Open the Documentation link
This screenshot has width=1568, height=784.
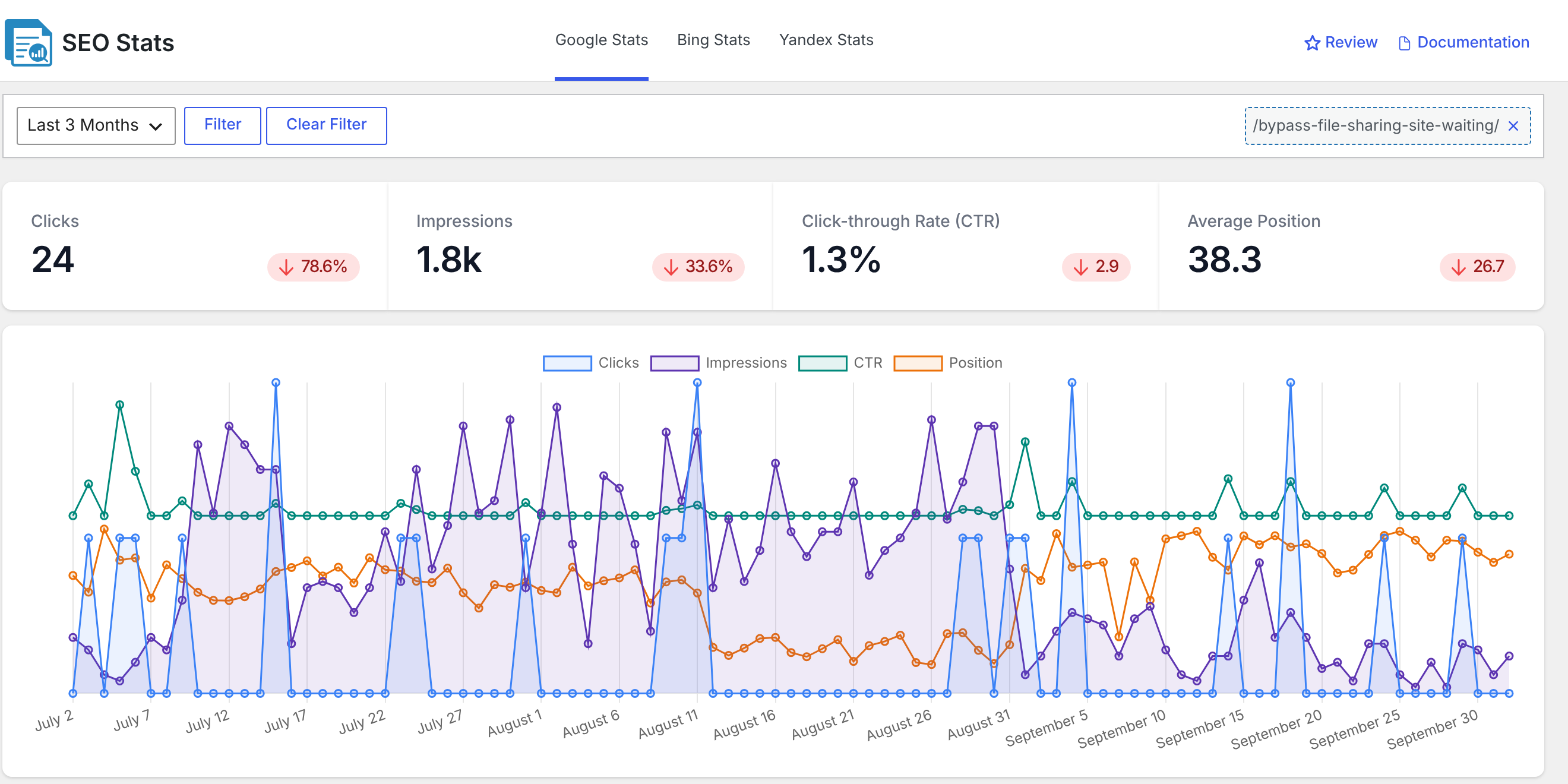pos(1464,43)
